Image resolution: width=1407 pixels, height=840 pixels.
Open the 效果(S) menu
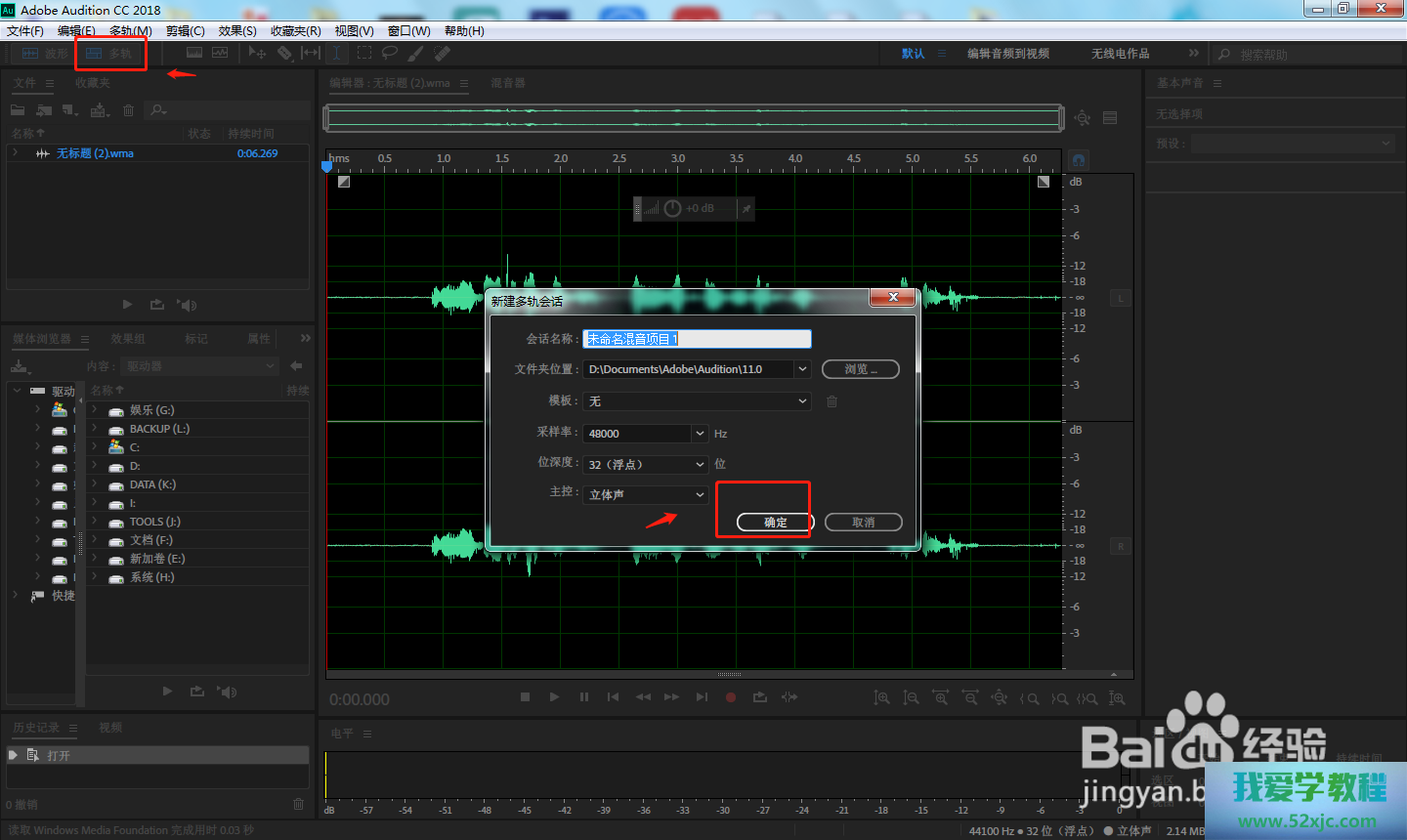pyautogui.click(x=237, y=31)
